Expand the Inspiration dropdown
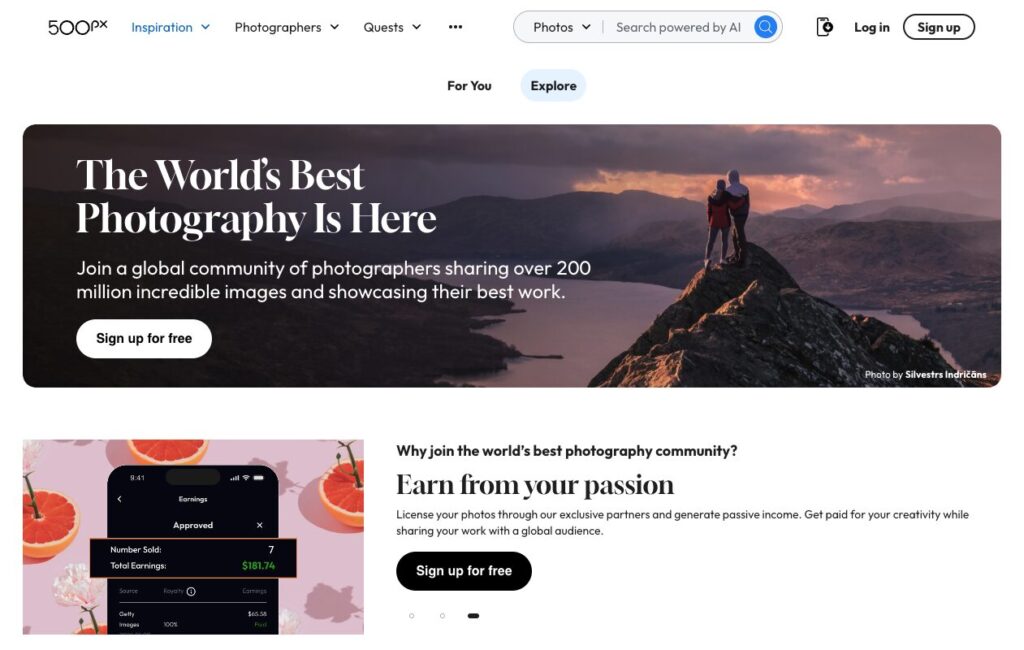 click(x=170, y=27)
